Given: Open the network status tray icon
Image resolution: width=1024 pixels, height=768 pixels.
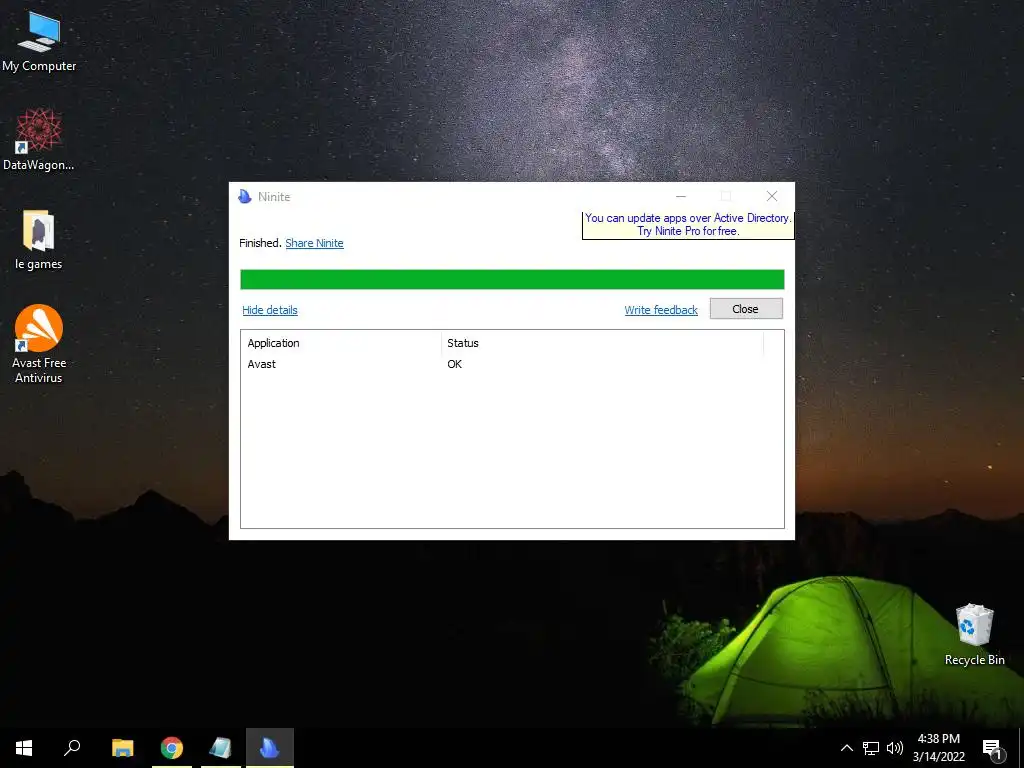Looking at the screenshot, I should coord(871,748).
